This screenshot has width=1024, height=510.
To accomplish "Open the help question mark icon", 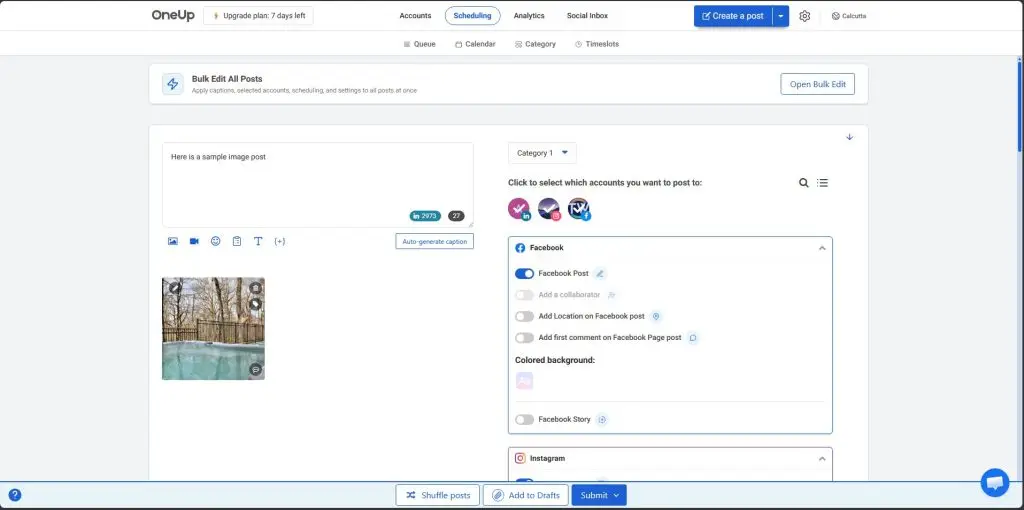I will tap(14, 495).
